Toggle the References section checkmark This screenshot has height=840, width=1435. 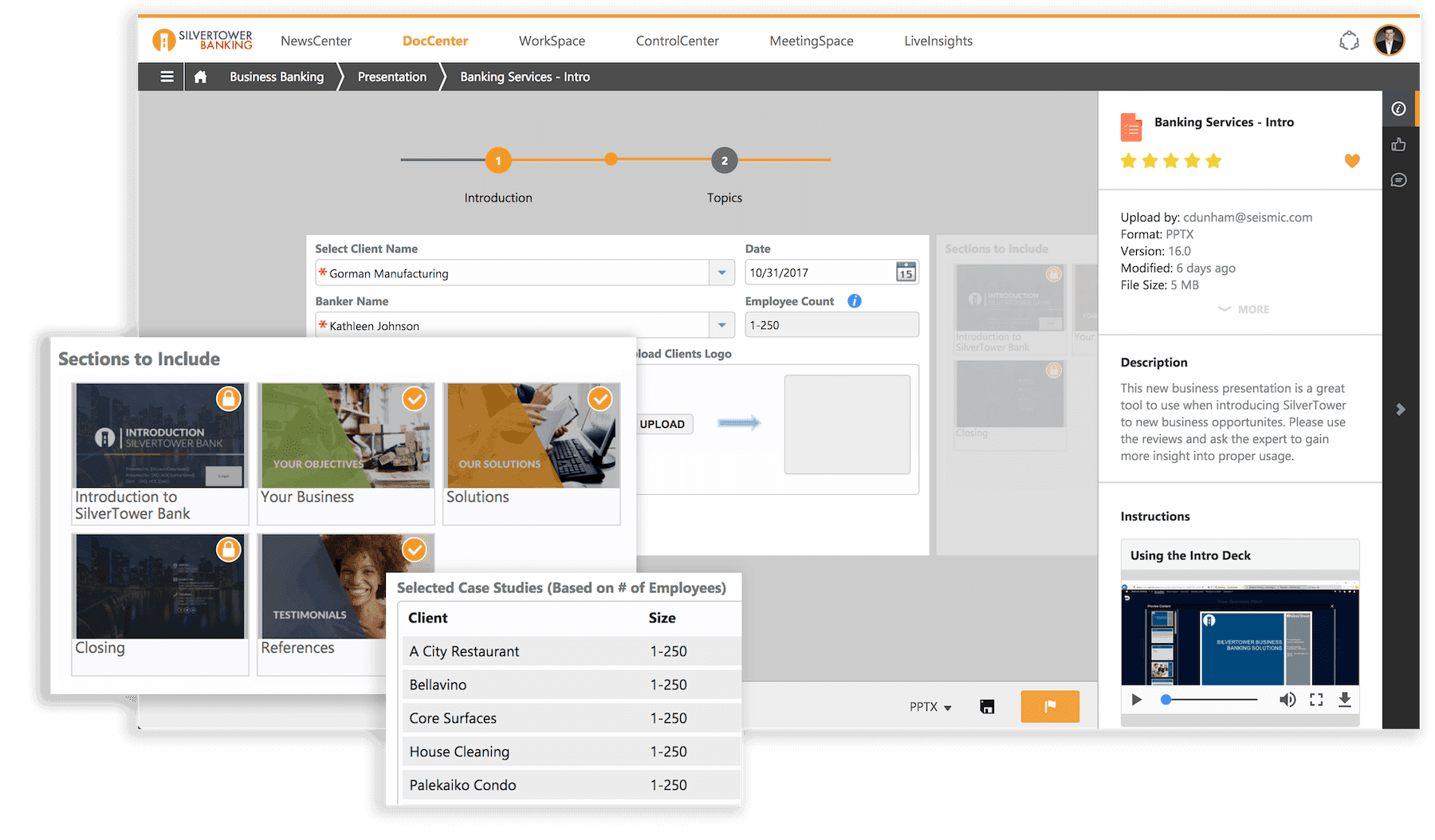pyautogui.click(x=414, y=549)
